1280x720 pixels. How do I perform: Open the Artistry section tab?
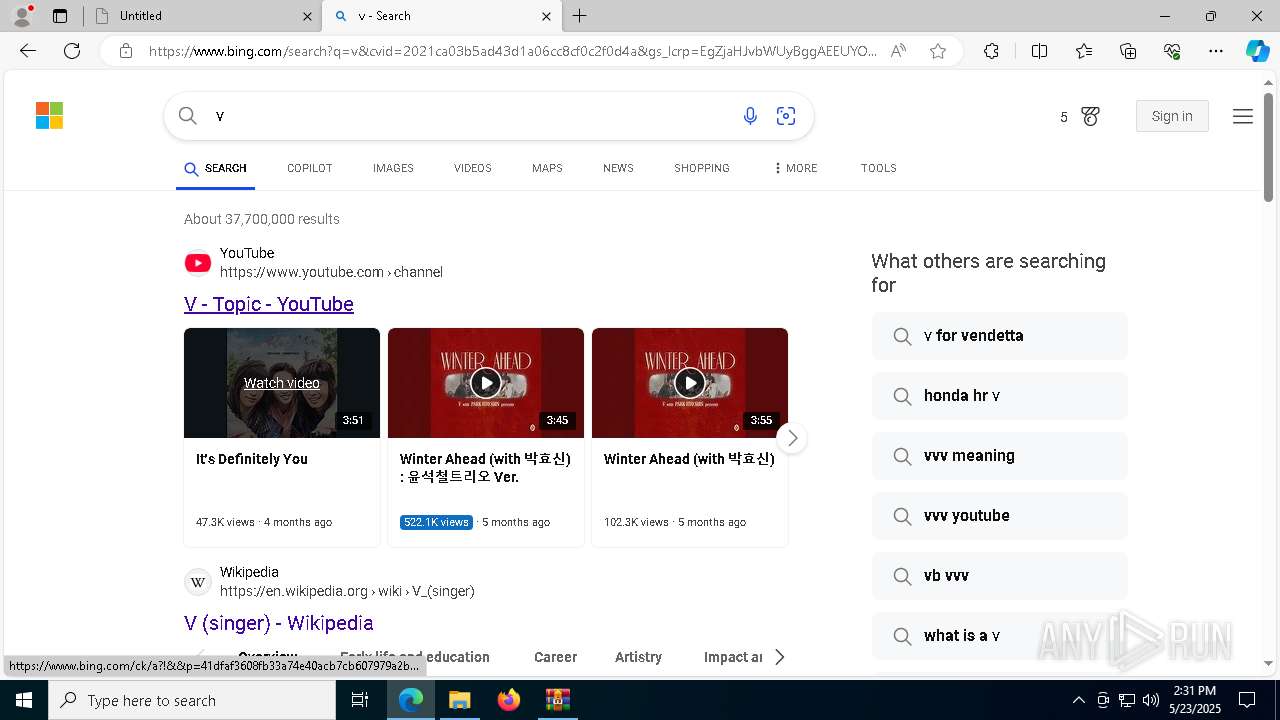(x=638, y=657)
